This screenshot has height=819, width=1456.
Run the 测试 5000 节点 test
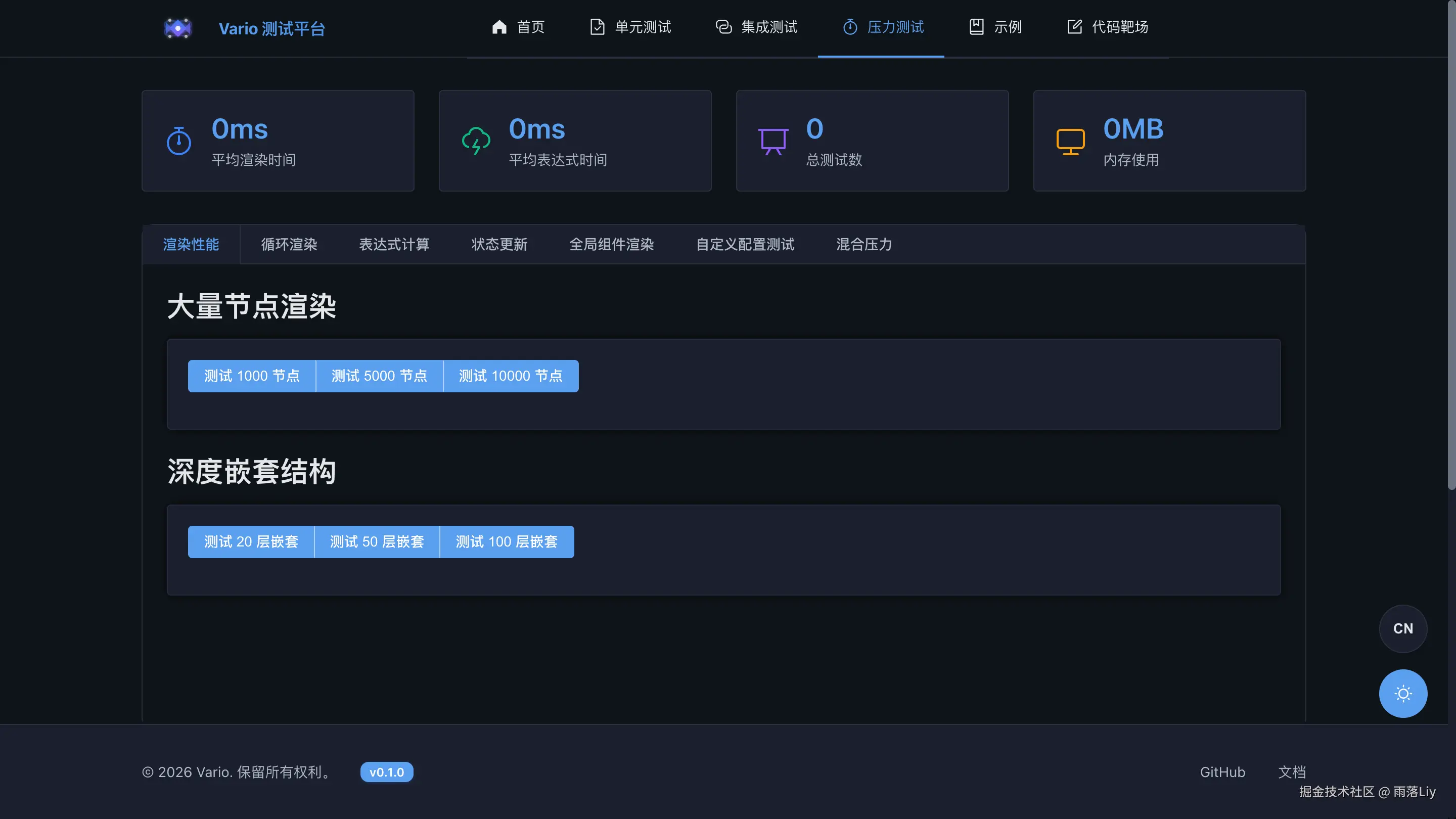(379, 376)
